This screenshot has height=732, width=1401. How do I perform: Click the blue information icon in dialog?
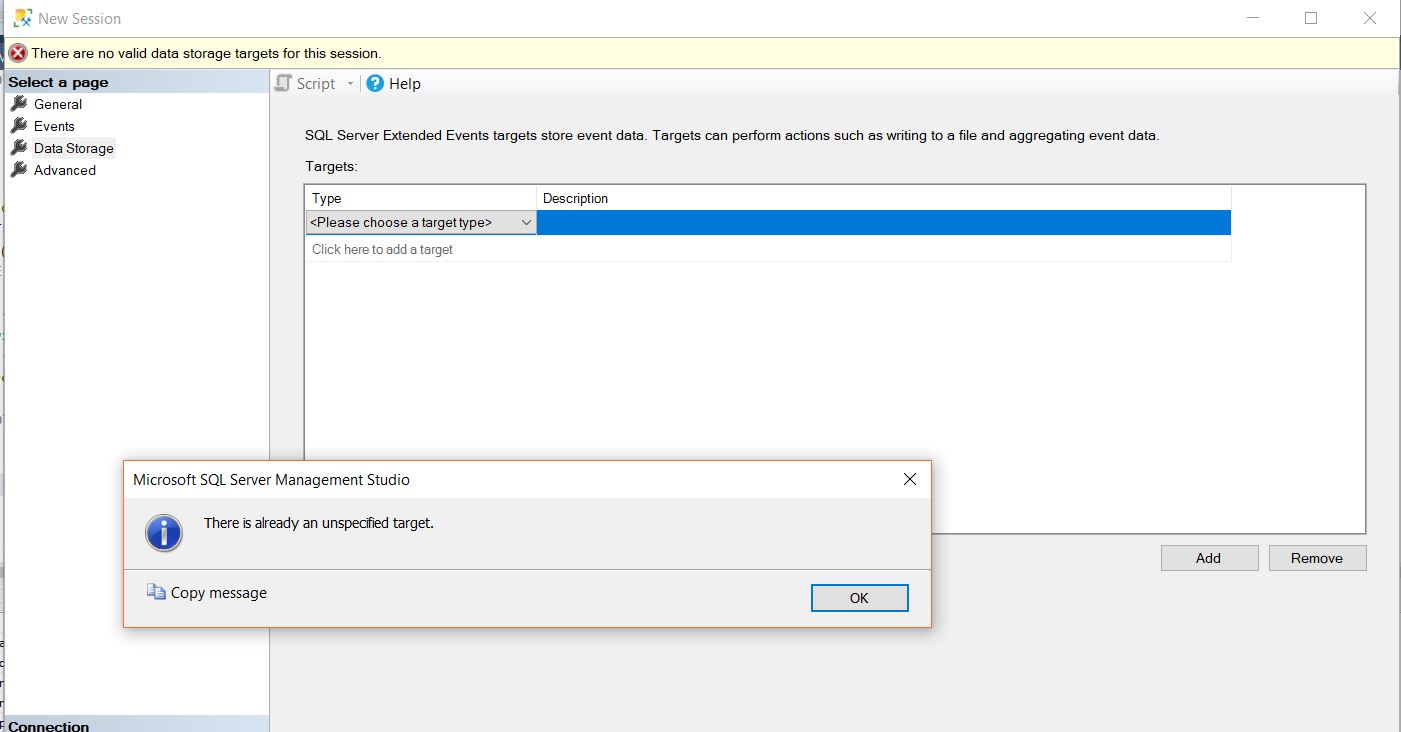click(164, 532)
